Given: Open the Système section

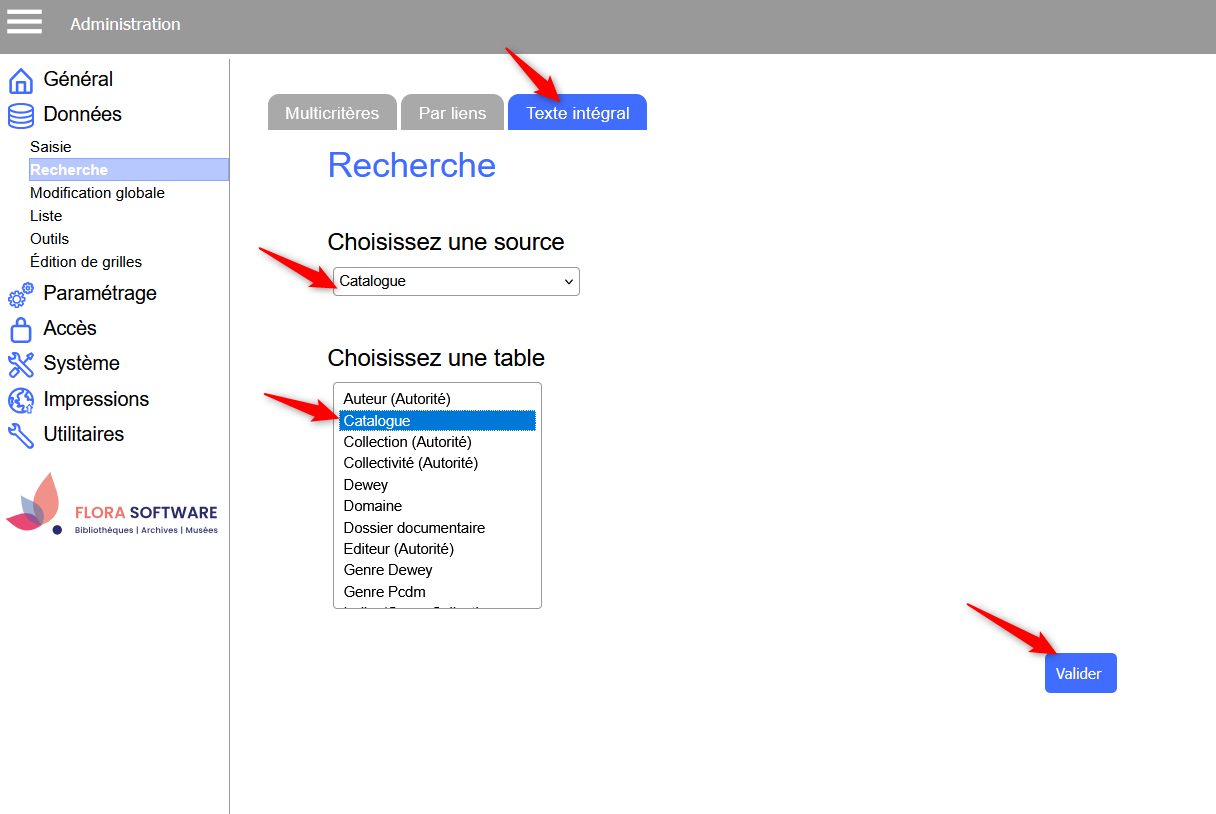Looking at the screenshot, I should [x=81, y=363].
